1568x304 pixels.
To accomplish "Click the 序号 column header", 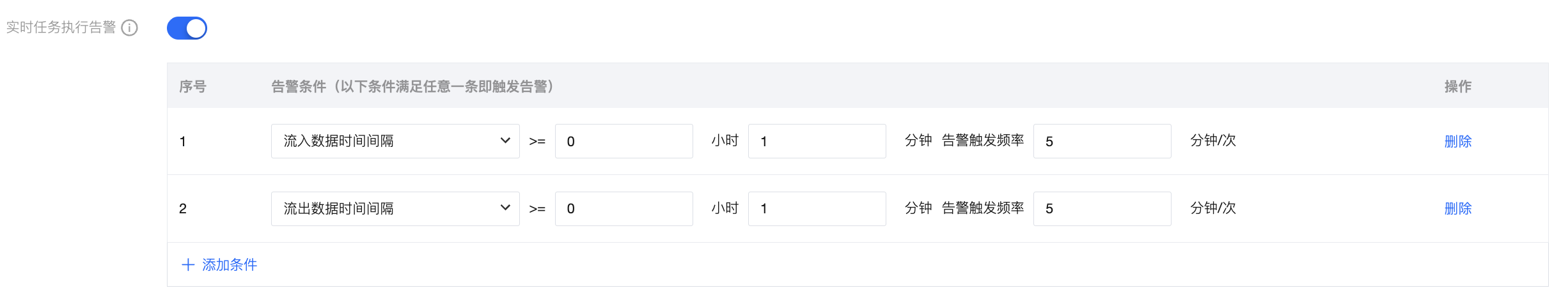I will point(192,87).
